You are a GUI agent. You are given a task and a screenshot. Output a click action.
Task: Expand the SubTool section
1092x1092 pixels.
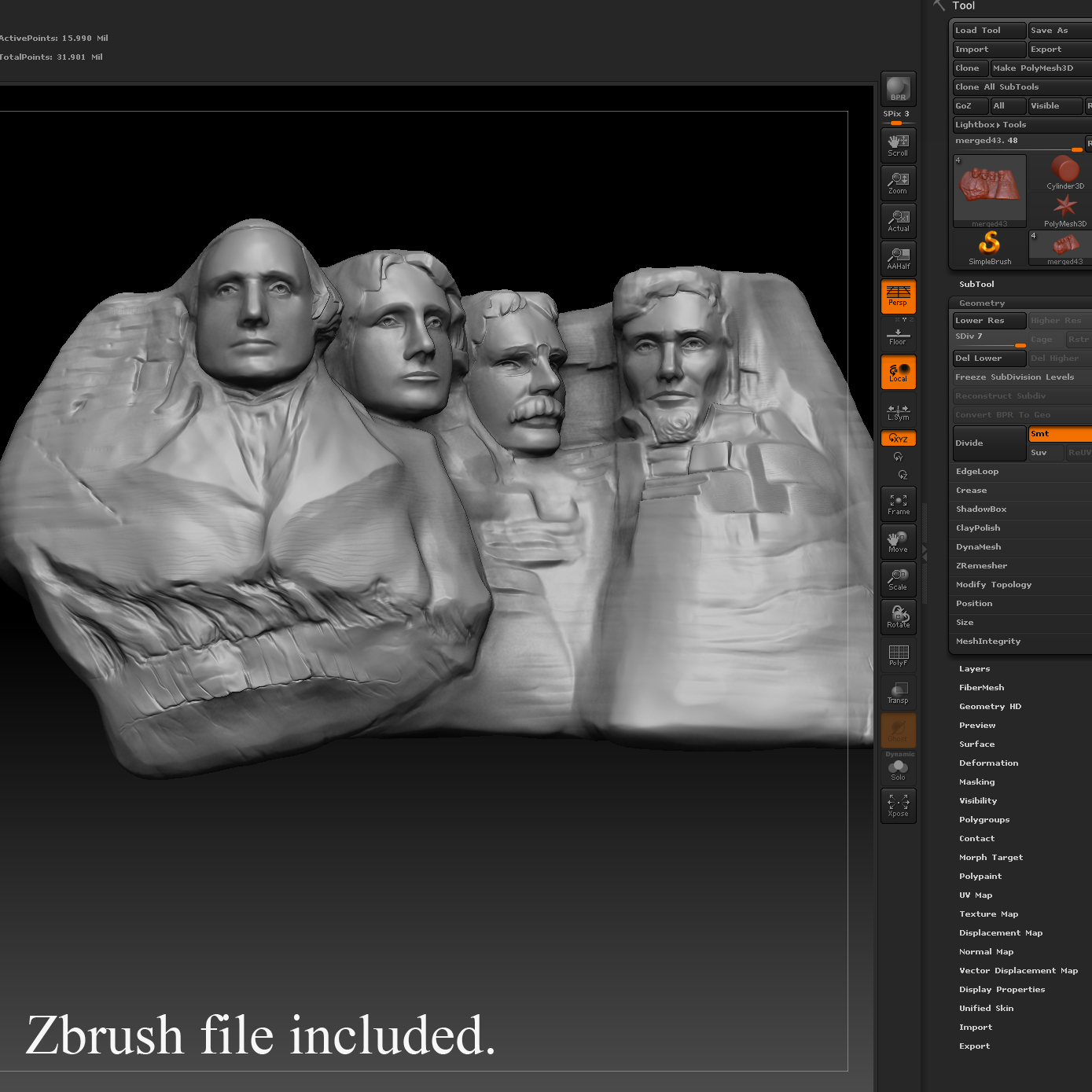[976, 285]
